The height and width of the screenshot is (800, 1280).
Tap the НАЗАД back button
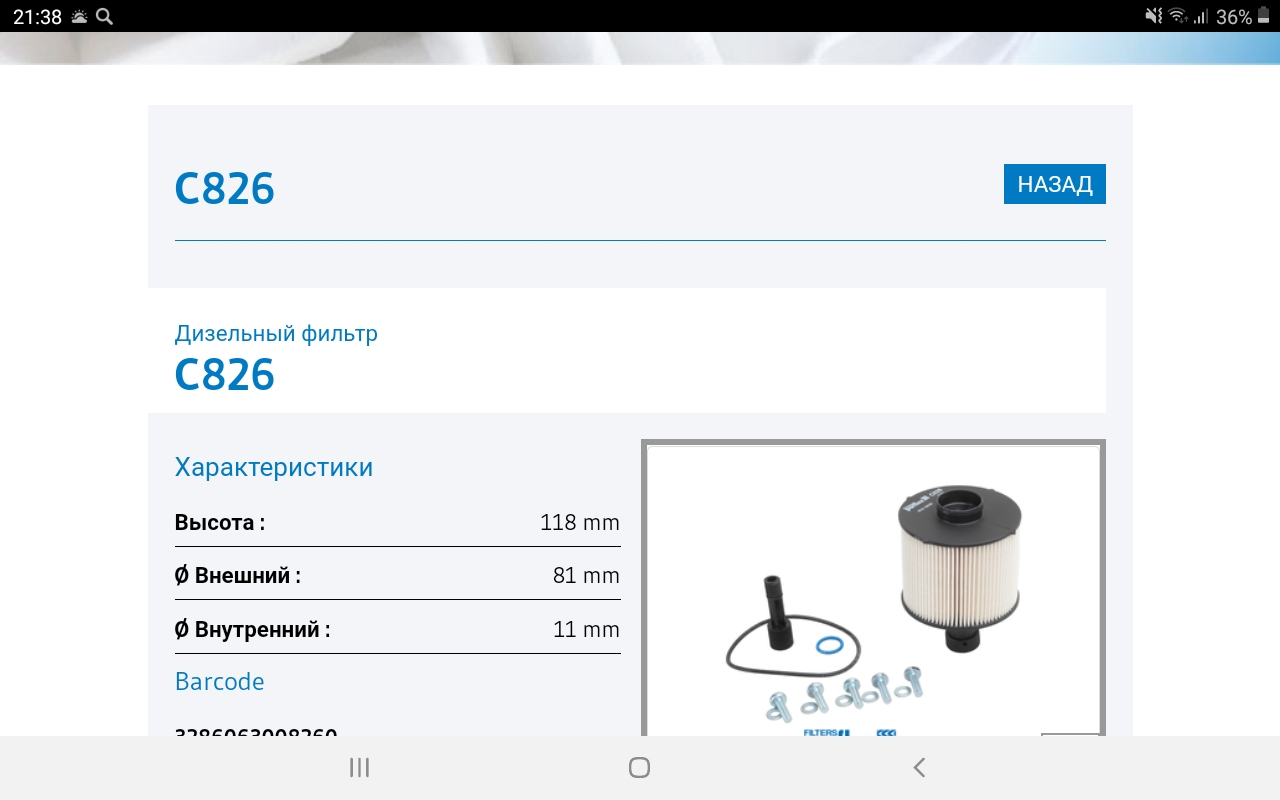point(1054,184)
